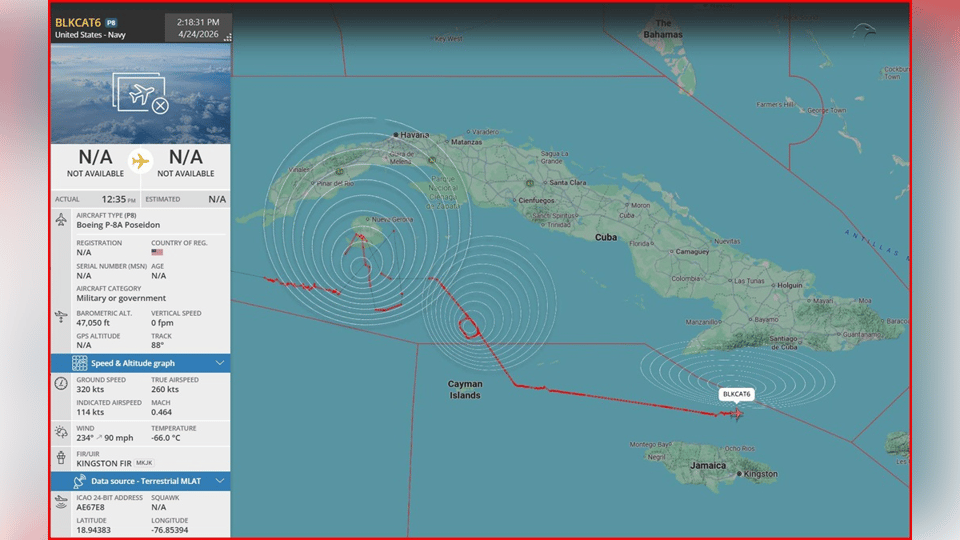Viewport: 960px width, 540px height.
Task: Click the aircraft type plane icon
Action: click(61, 219)
